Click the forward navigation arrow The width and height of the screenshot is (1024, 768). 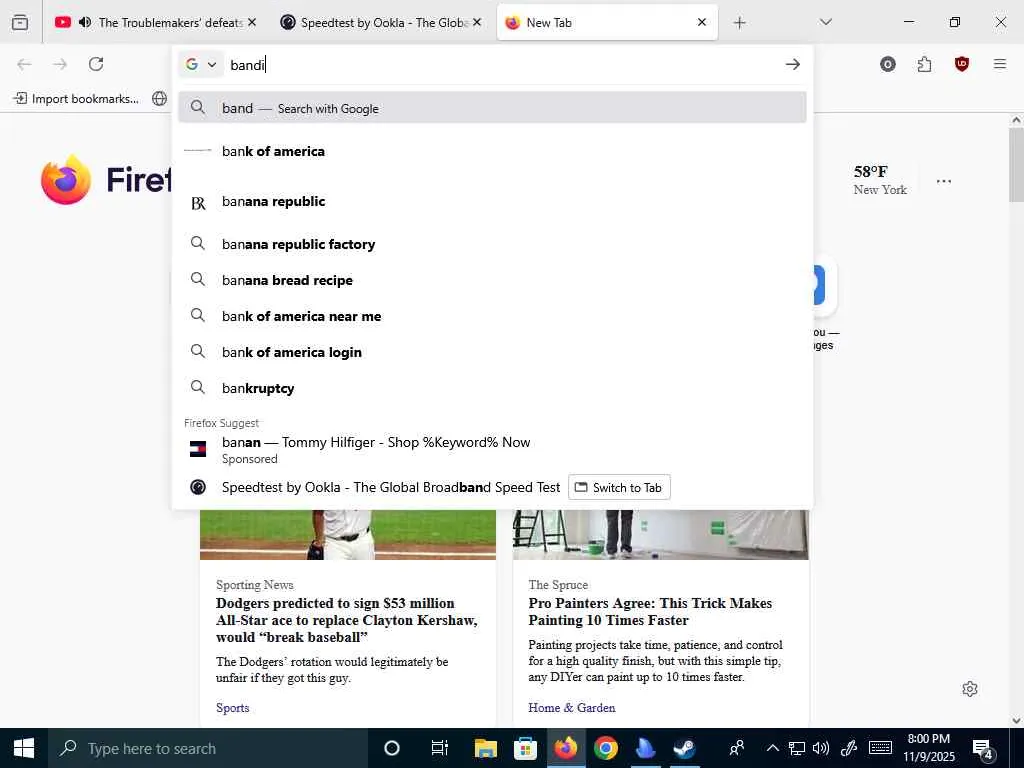coord(60,64)
